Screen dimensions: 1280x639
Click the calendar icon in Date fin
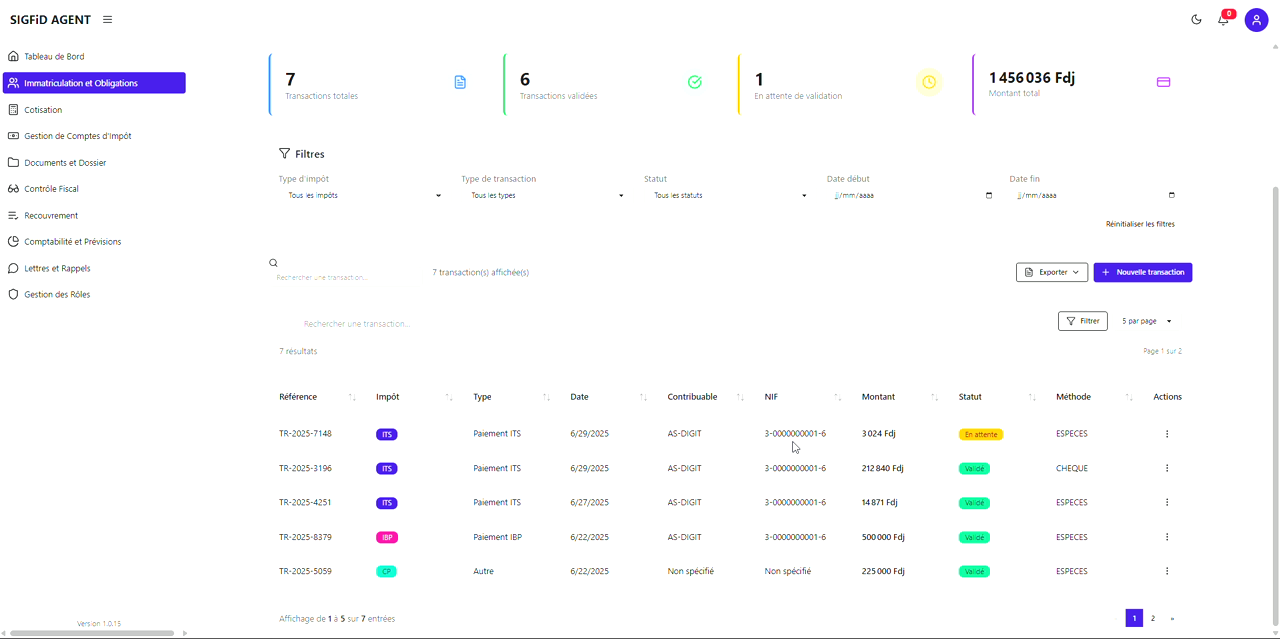1172,196
